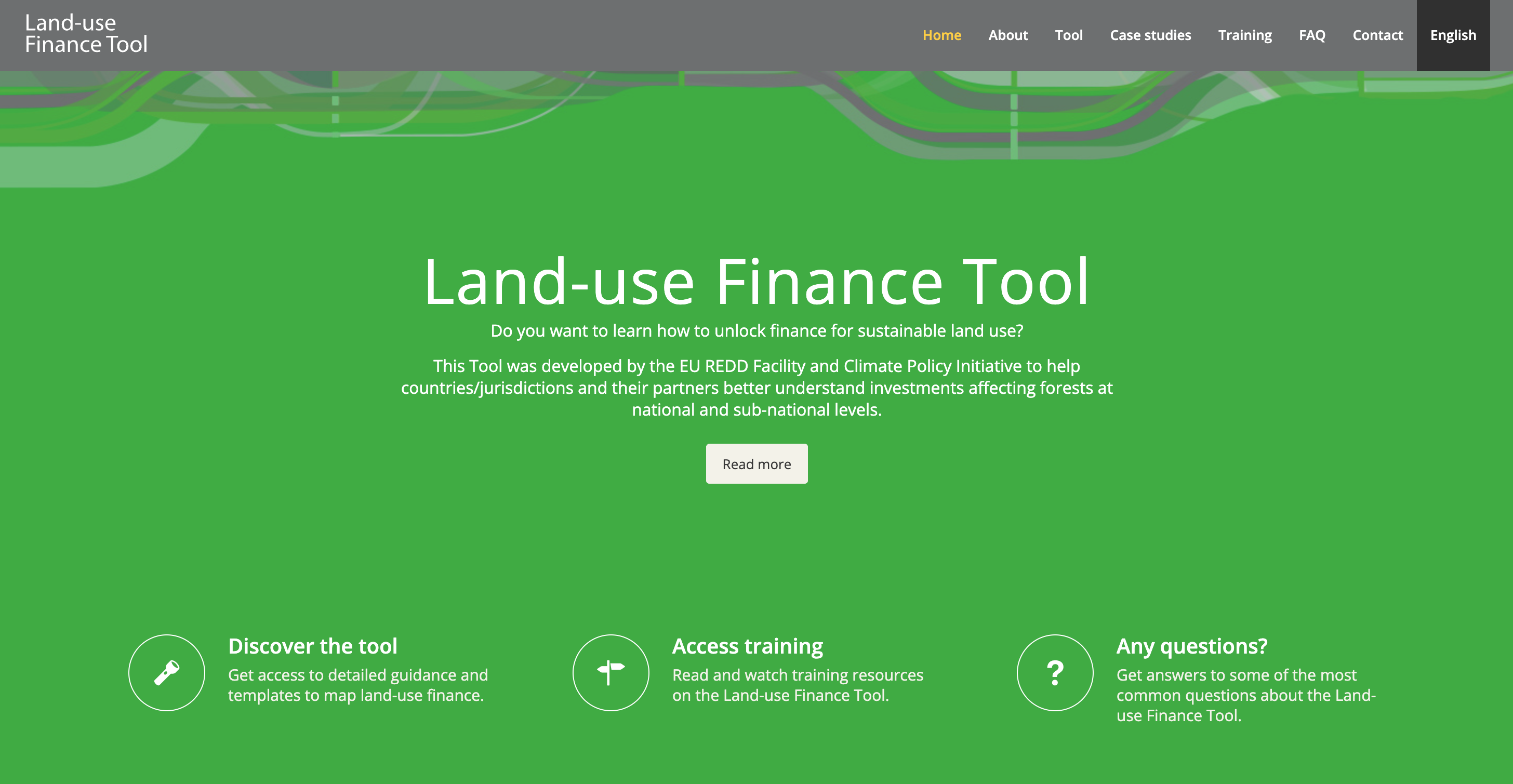Follow the Access training heading link

[x=747, y=646]
